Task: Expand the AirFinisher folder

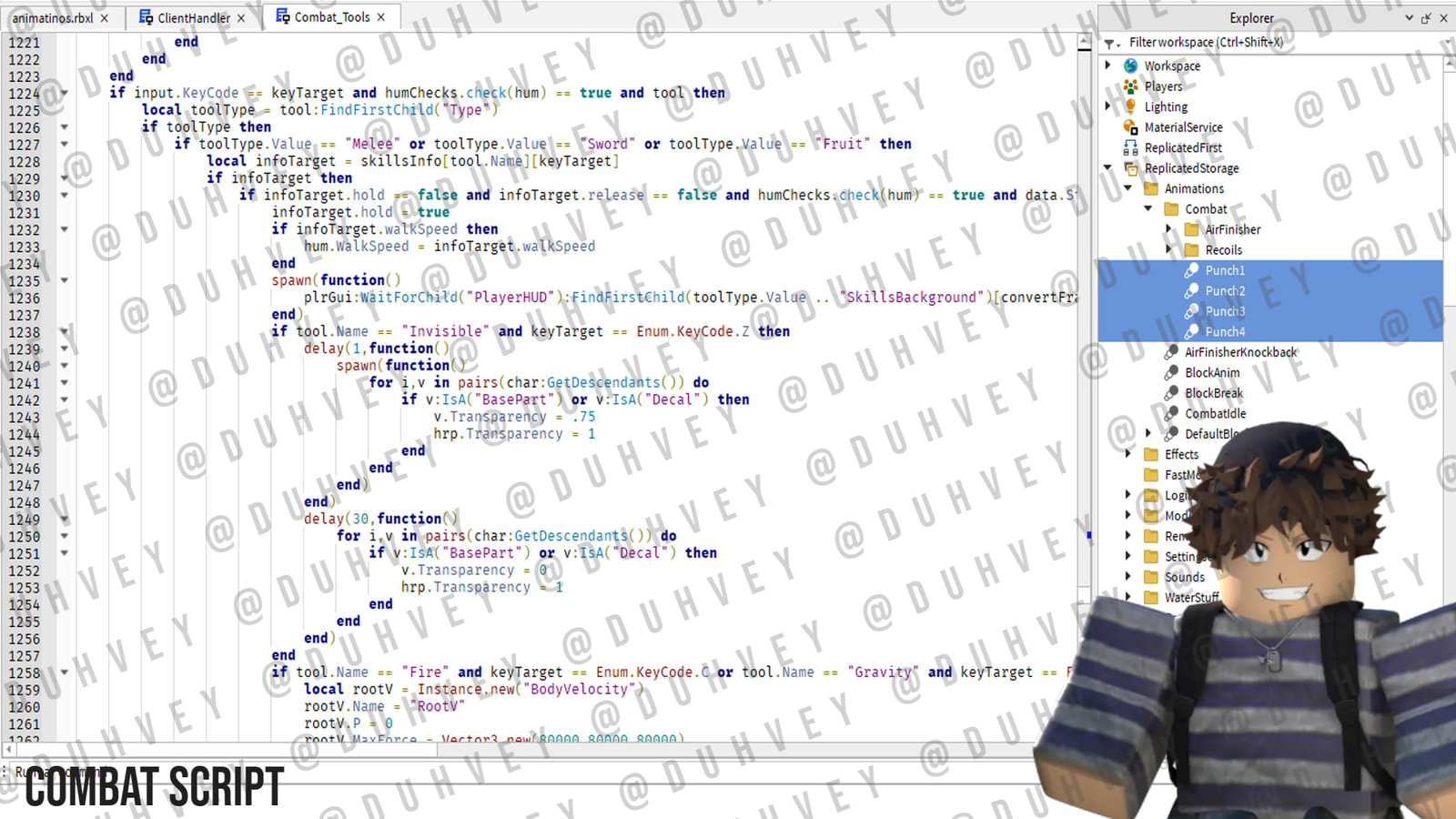Action: point(1168,229)
